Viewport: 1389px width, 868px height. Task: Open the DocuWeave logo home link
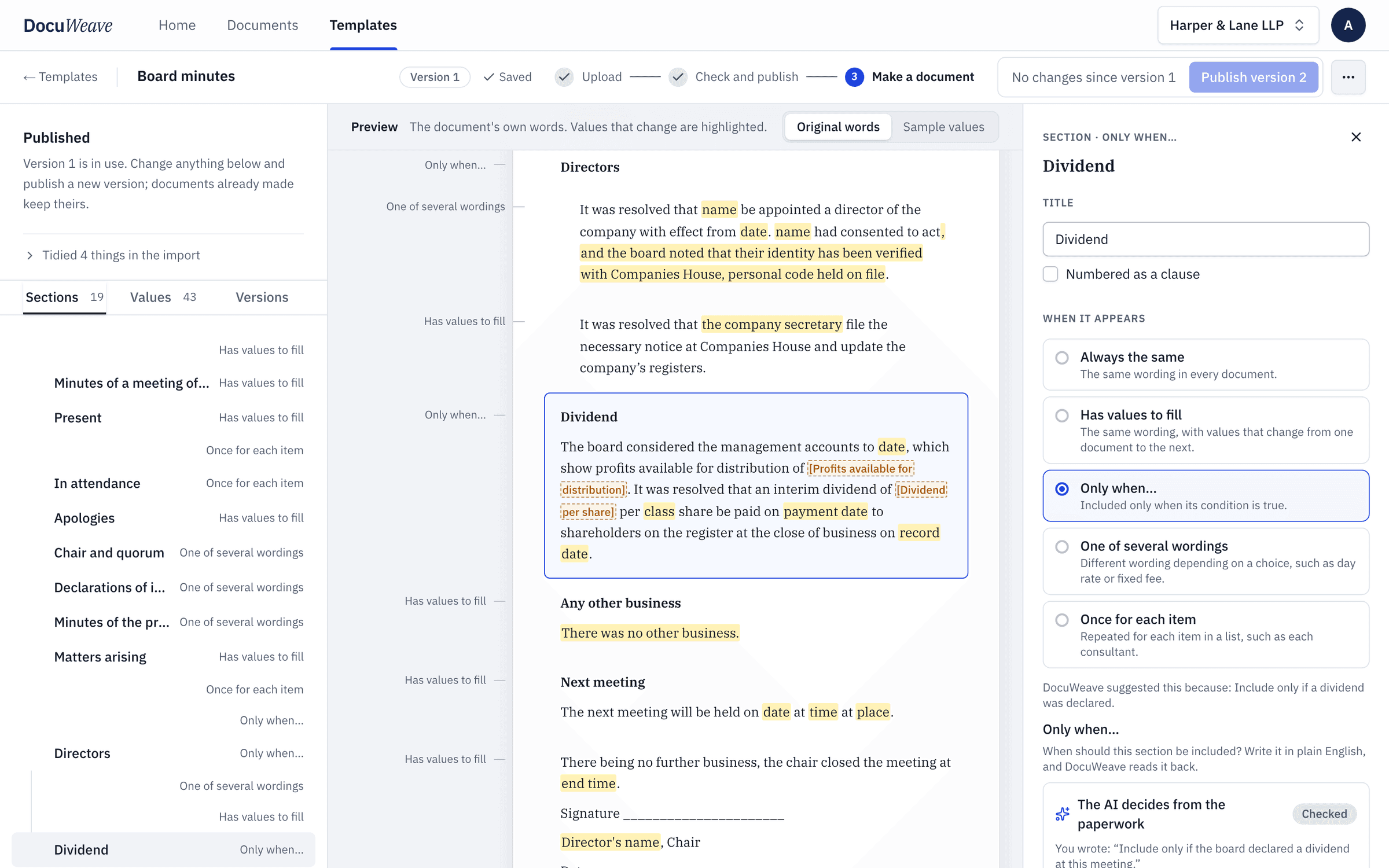click(x=68, y=25)
